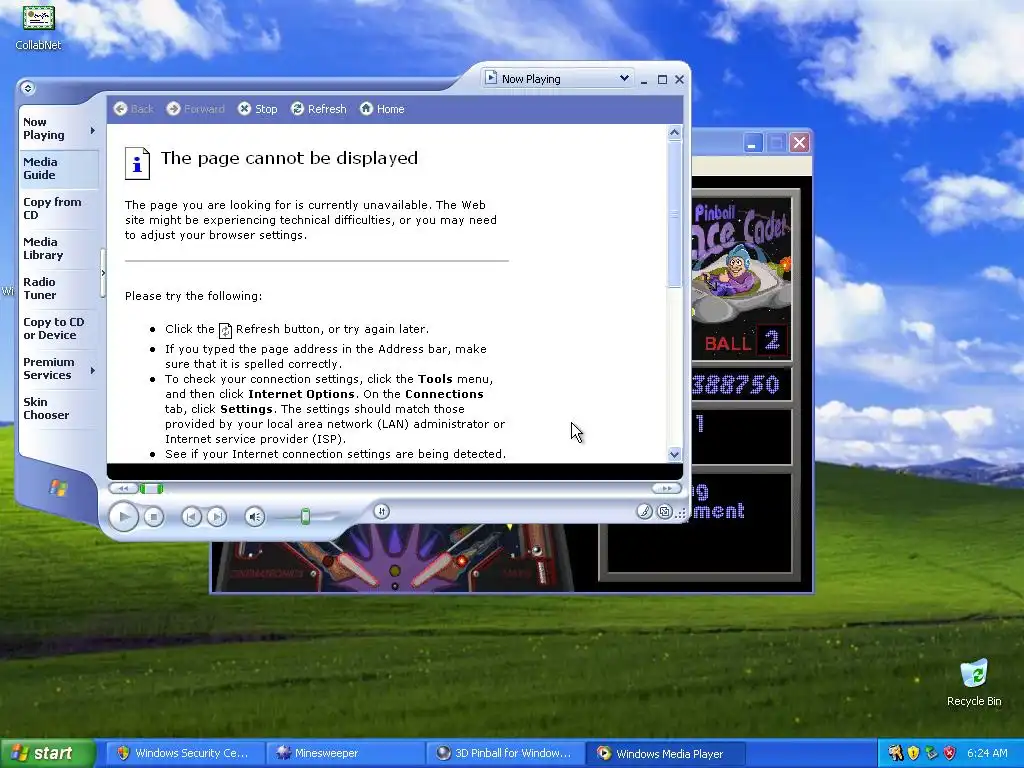Screen dimensions: 1024x768
Task: Click "The page cannot be displayed" heading
Action: pos(289,158)
